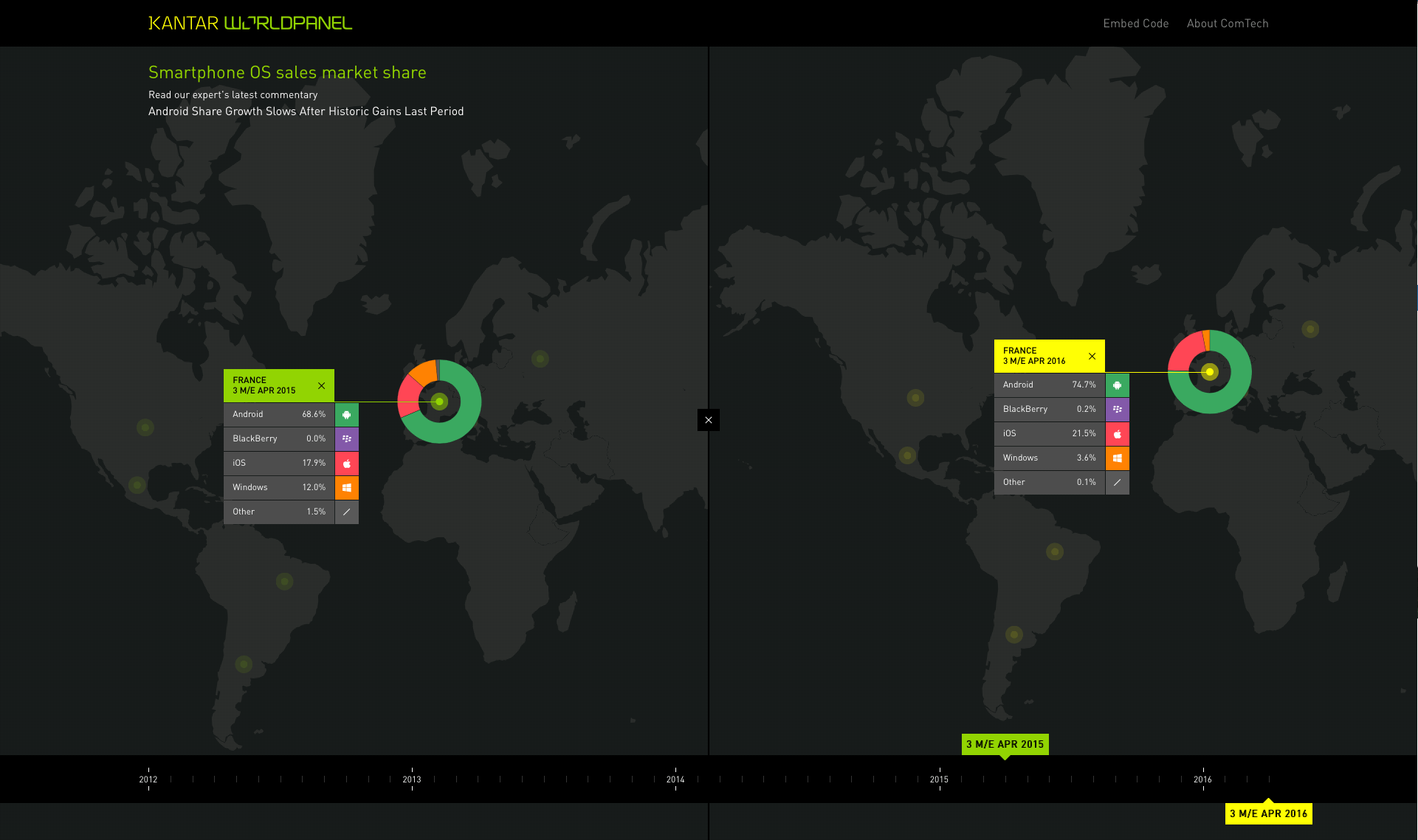
Task: Close the France 3 M/E Apr 2016 panel
Action: (1092, 357)
